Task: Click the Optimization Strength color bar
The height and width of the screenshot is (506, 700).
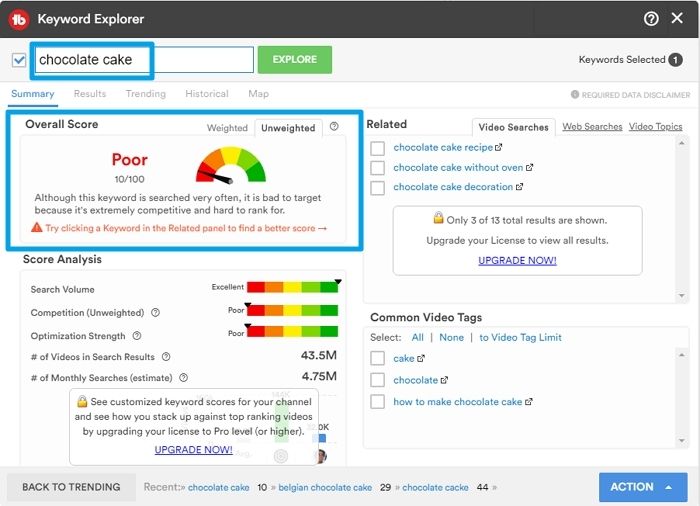Action: pyautogui.click(x=292, y=331)
